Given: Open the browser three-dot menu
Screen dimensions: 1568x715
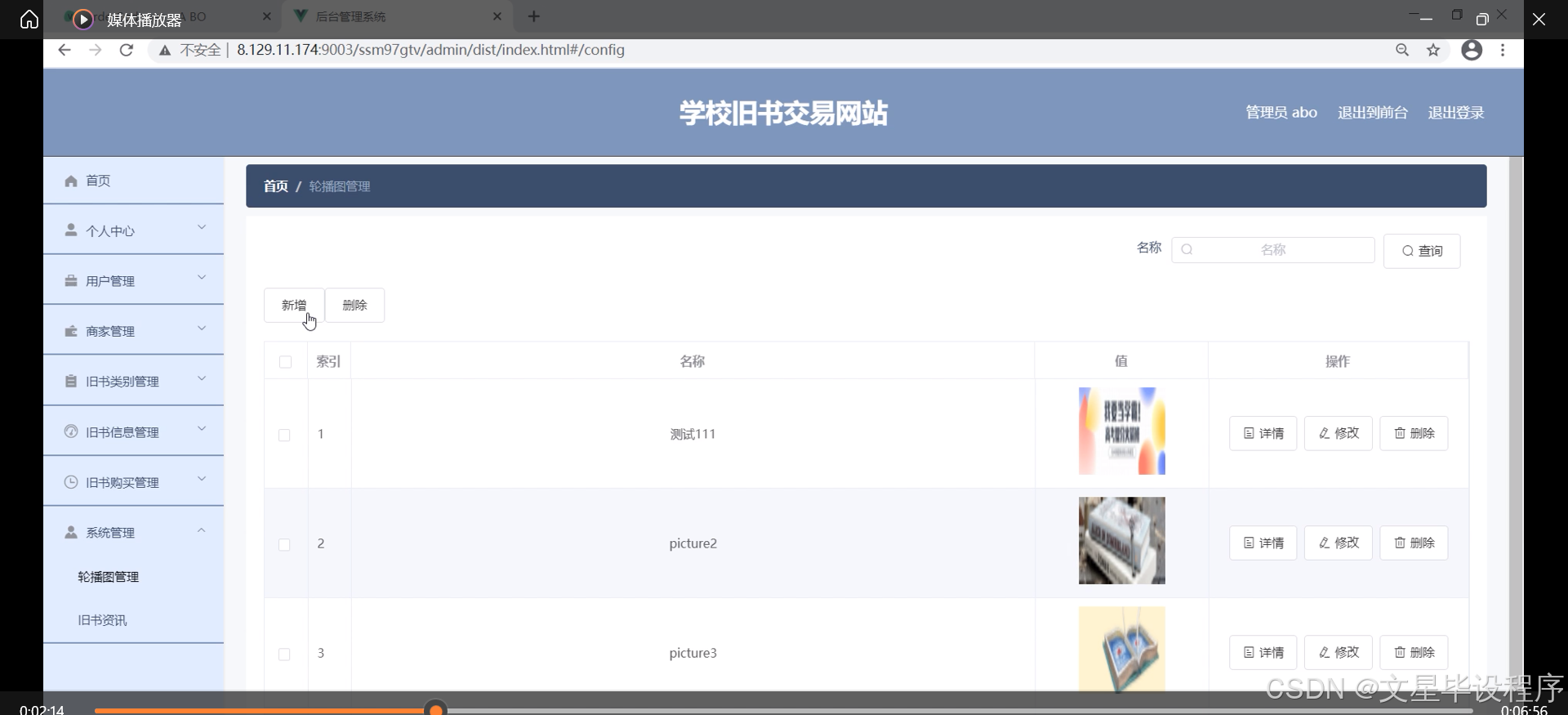Looking at the screenshot, I should point(1503,51).
